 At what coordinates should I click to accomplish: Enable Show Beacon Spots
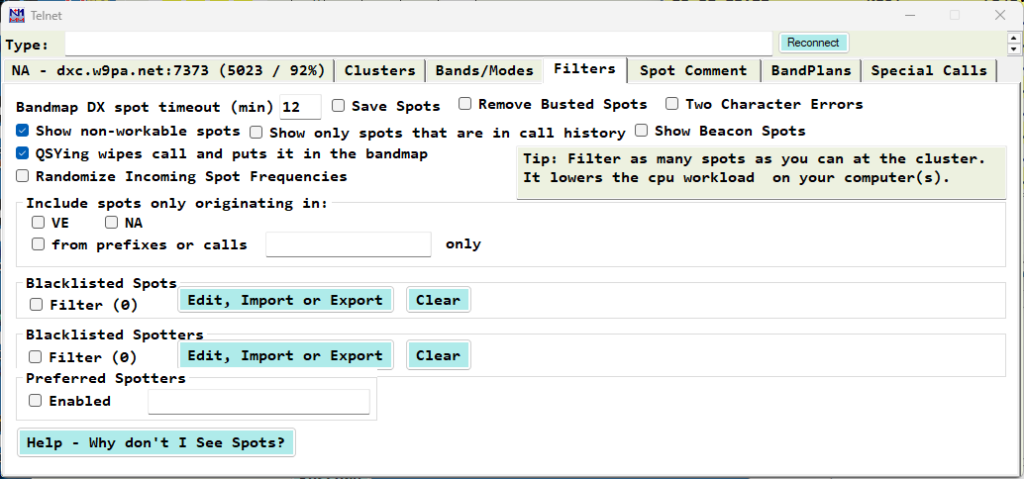click(x=642, y=131)
